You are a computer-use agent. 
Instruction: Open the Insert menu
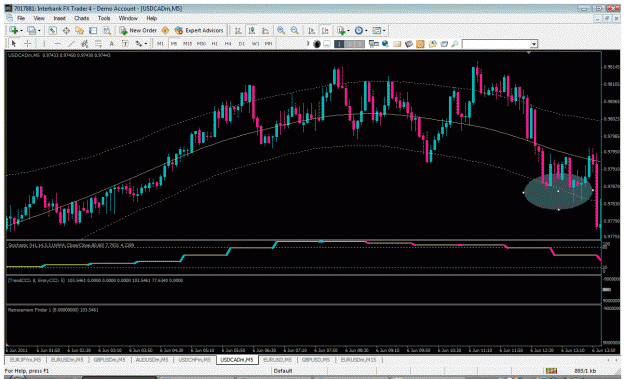pyautogui.click(x=59, y=18)
